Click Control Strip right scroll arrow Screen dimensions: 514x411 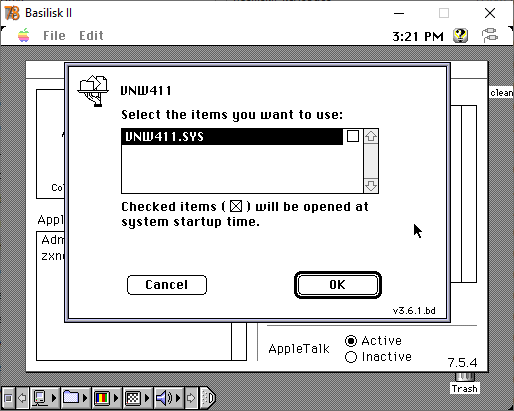(191, 398)
